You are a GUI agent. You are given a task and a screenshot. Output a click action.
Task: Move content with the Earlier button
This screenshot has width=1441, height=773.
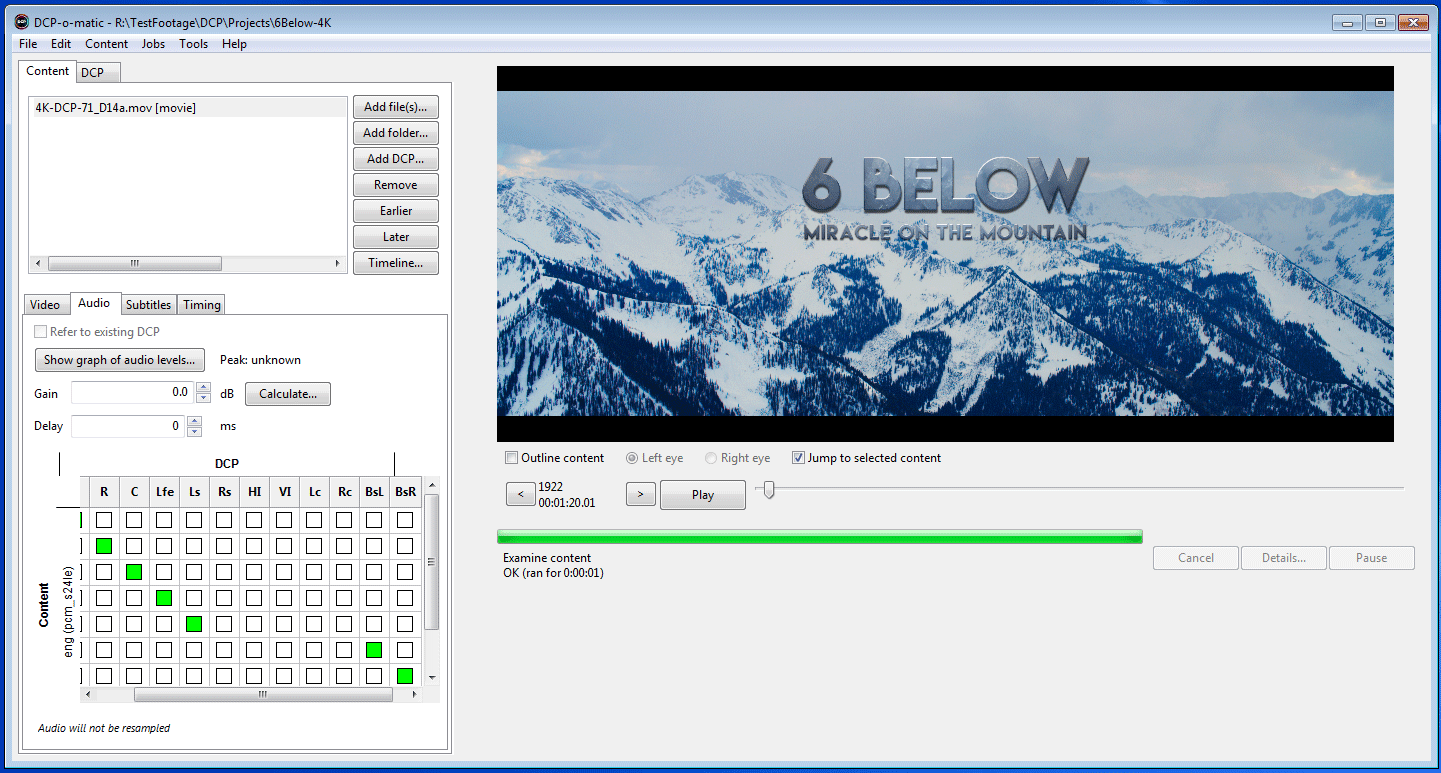(395, 211)
